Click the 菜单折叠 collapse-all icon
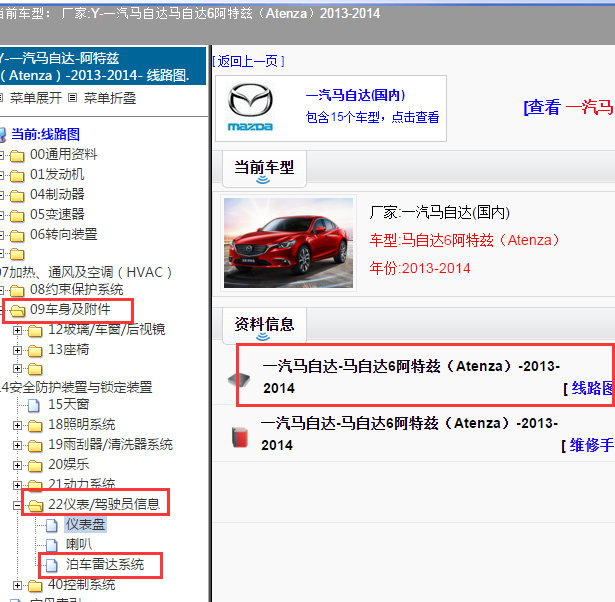The width and height of the screenshot is (615, 602). pos(73,97)
